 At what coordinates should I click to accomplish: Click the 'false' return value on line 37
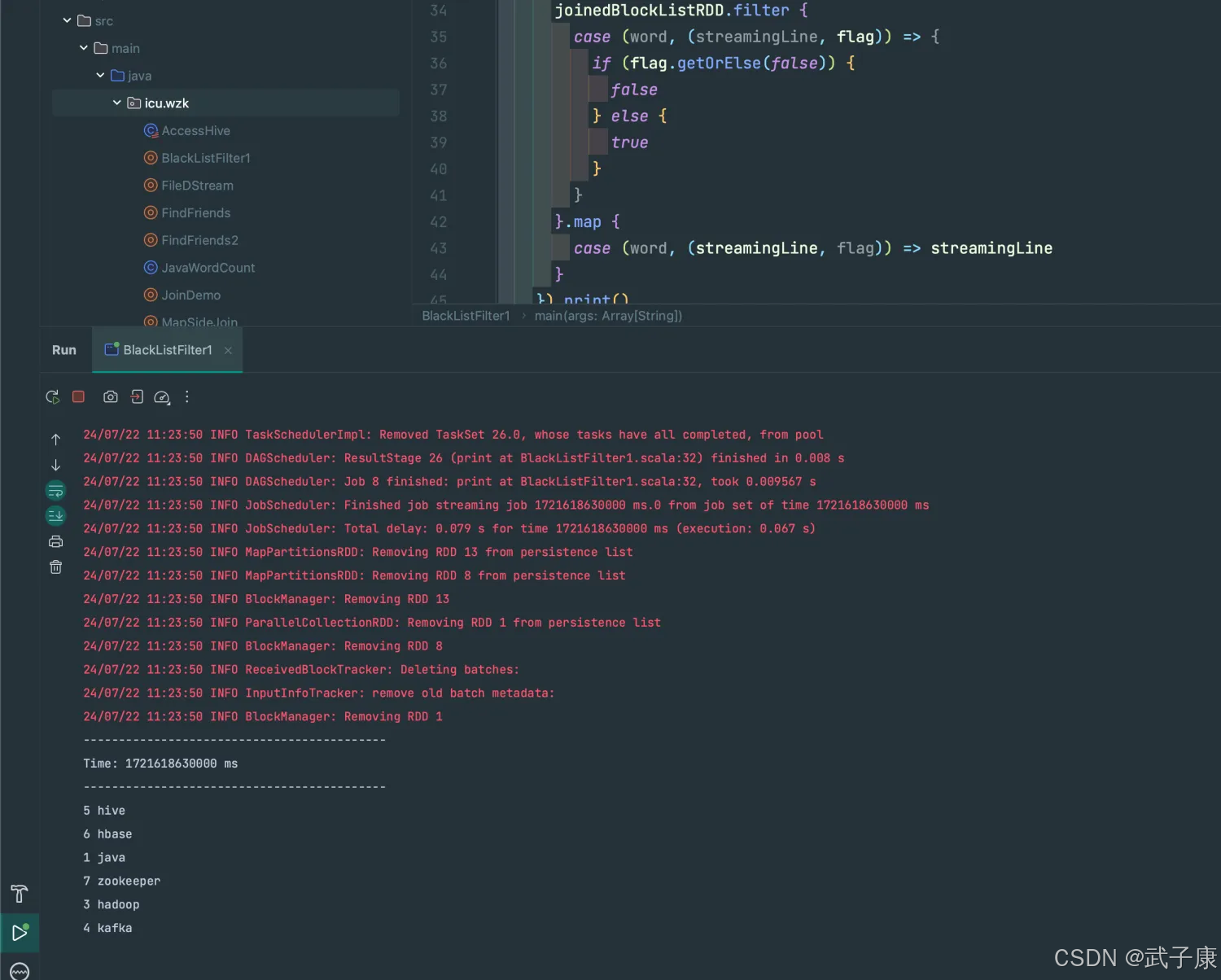pyautogui.click(x=634, y=90)
